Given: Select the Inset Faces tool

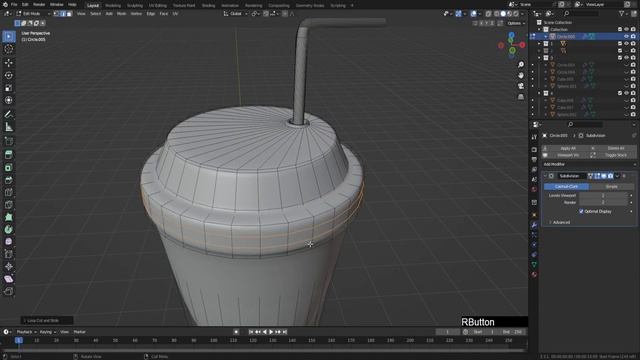Looking at the screenshot, I should click(9, 167).
